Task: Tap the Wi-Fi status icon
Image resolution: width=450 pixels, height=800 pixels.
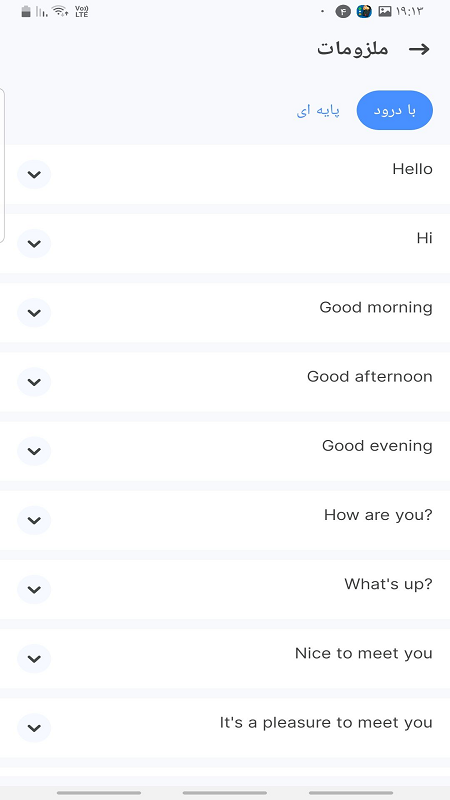Action: pyautogui.click(x=60, y=11)
